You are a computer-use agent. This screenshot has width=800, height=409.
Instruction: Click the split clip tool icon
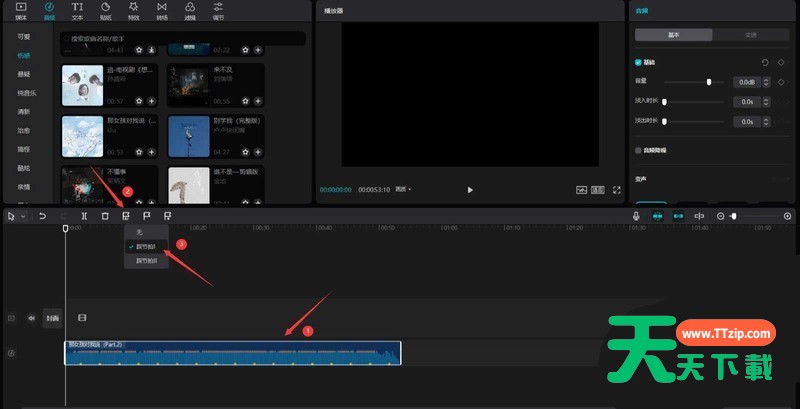point(84,216)
